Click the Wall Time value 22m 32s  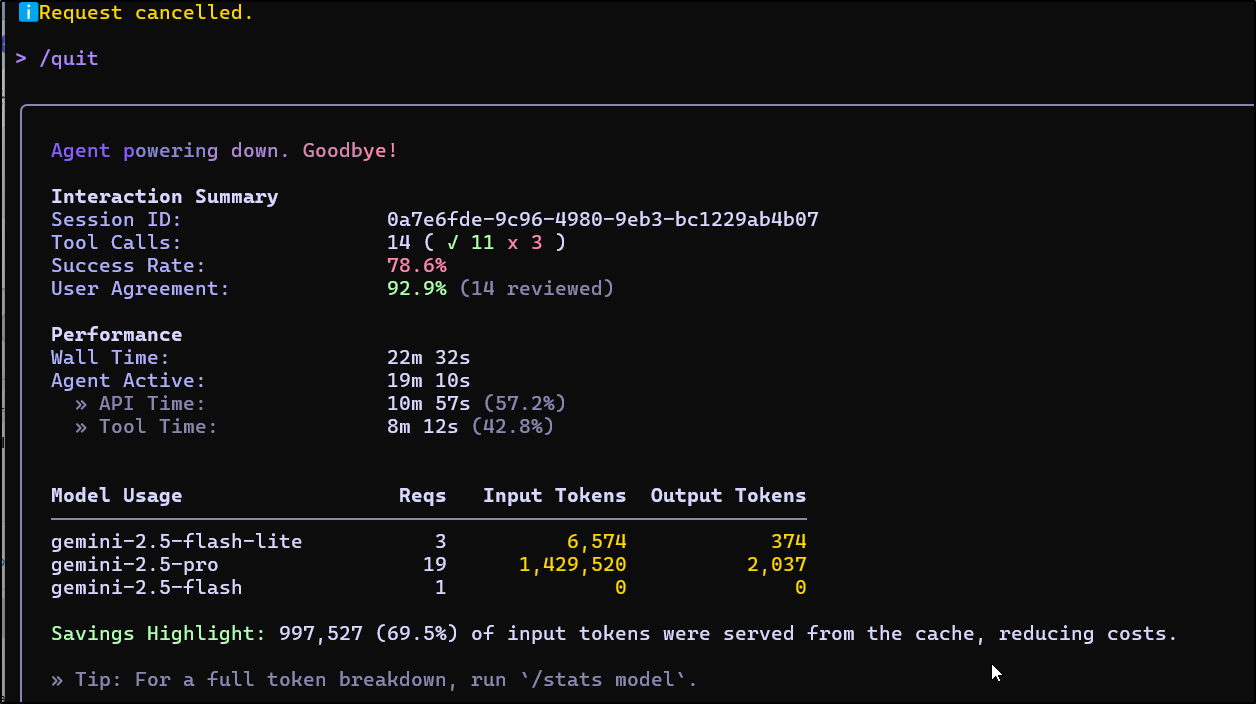tap(428, 358)
